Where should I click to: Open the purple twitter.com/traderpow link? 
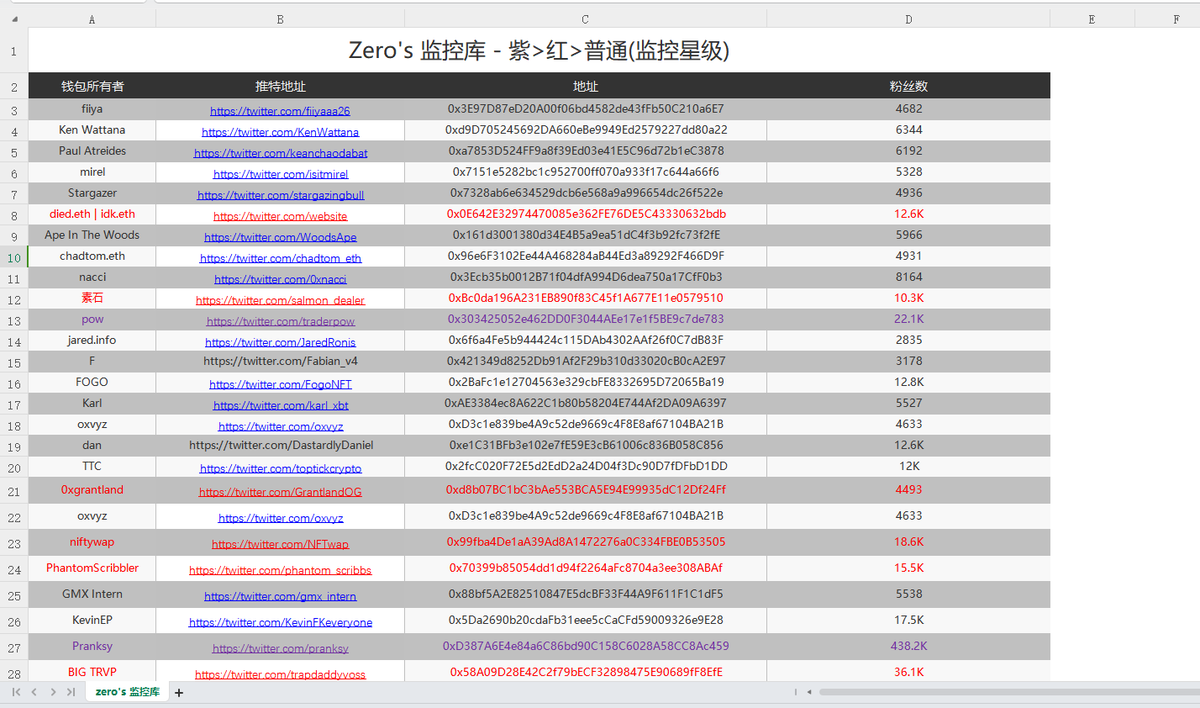click(280, 321)
